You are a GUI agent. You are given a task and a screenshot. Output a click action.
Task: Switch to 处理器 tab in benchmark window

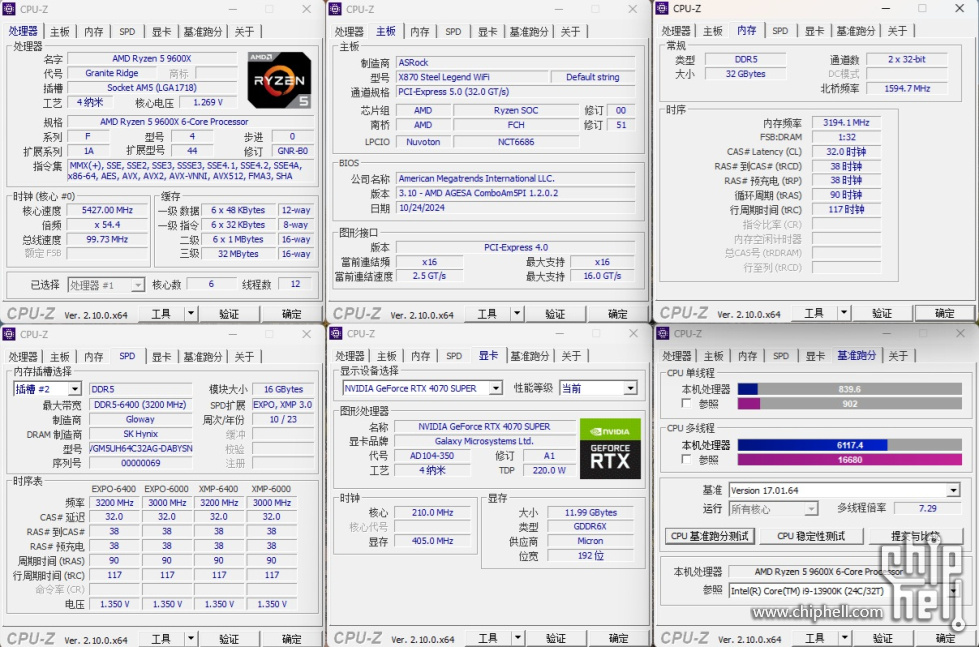pos(677,356)
